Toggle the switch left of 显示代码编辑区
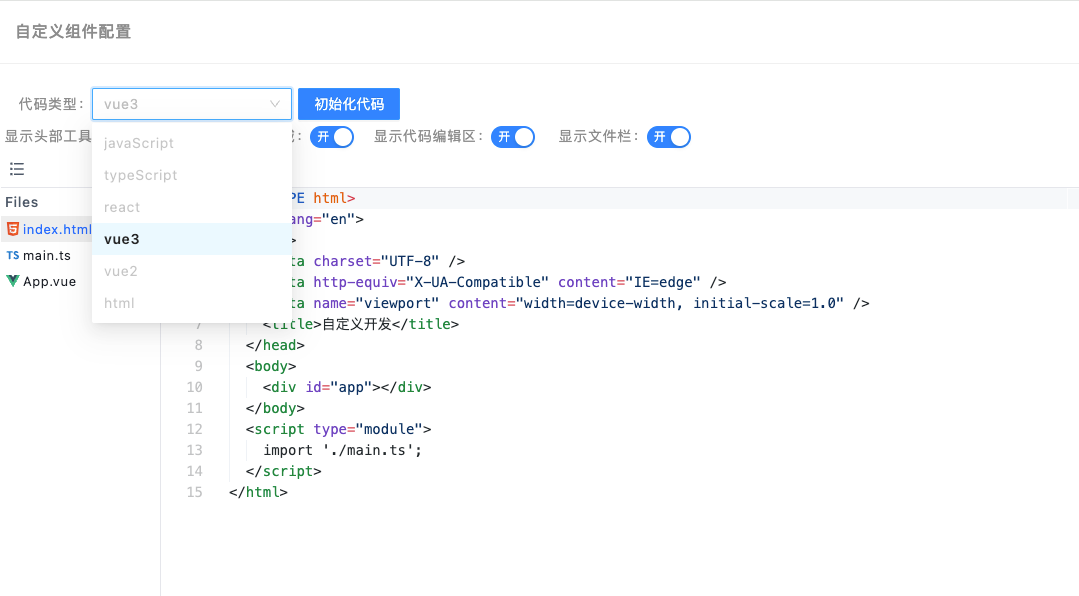 [x=332, y=137]
